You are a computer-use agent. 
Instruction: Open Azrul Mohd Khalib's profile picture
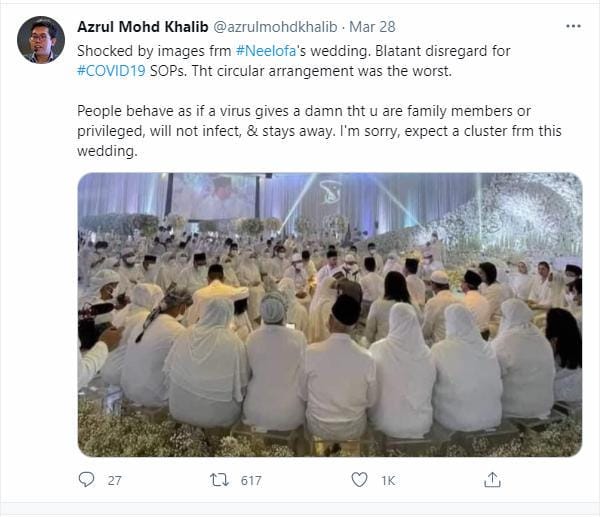click(41, 39)
